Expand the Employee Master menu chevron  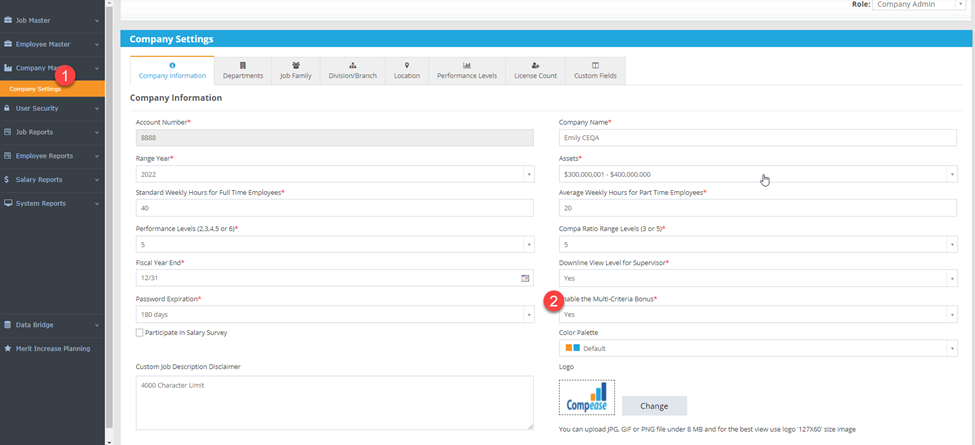coord(97,44)
